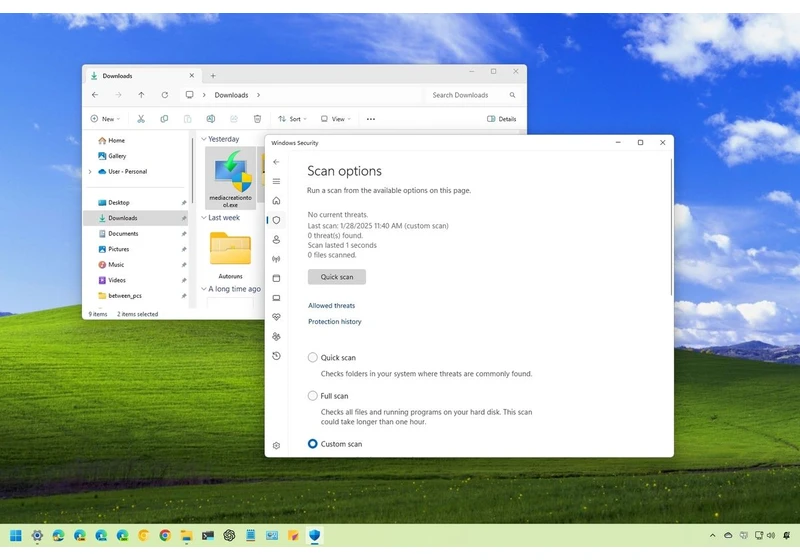Open OneDrive cloud icon in system tray
Image resolution: width=800 pixels, height=560 pixels.
tap(728, 535)
